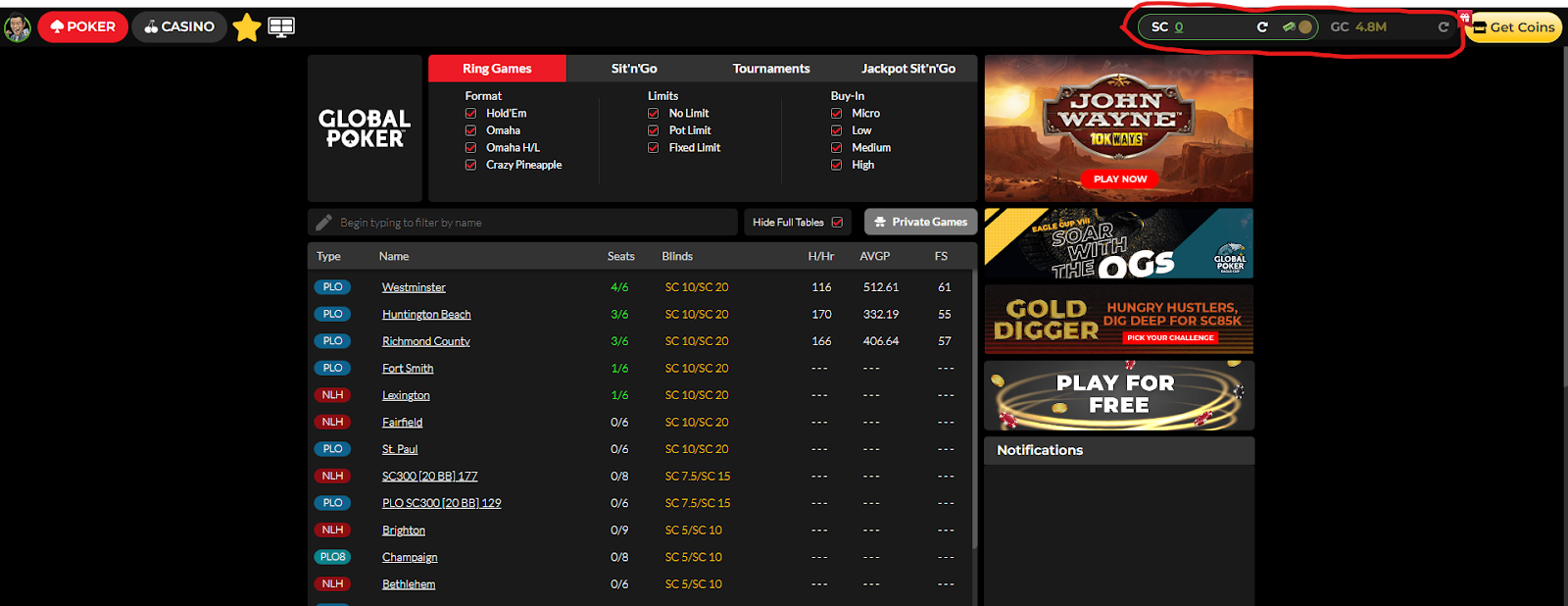Click the table name filter field
1568x606 pixels.
point(523,223)
